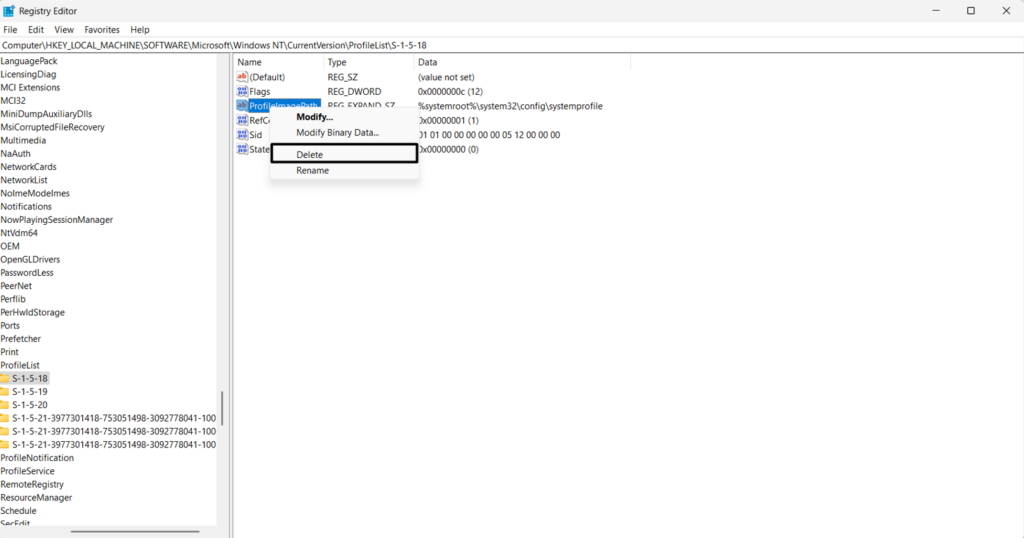Select the NoImeModeImes key
This screenshot has width=1024, height=538.
pyautogui.click(x=35, y=193)
